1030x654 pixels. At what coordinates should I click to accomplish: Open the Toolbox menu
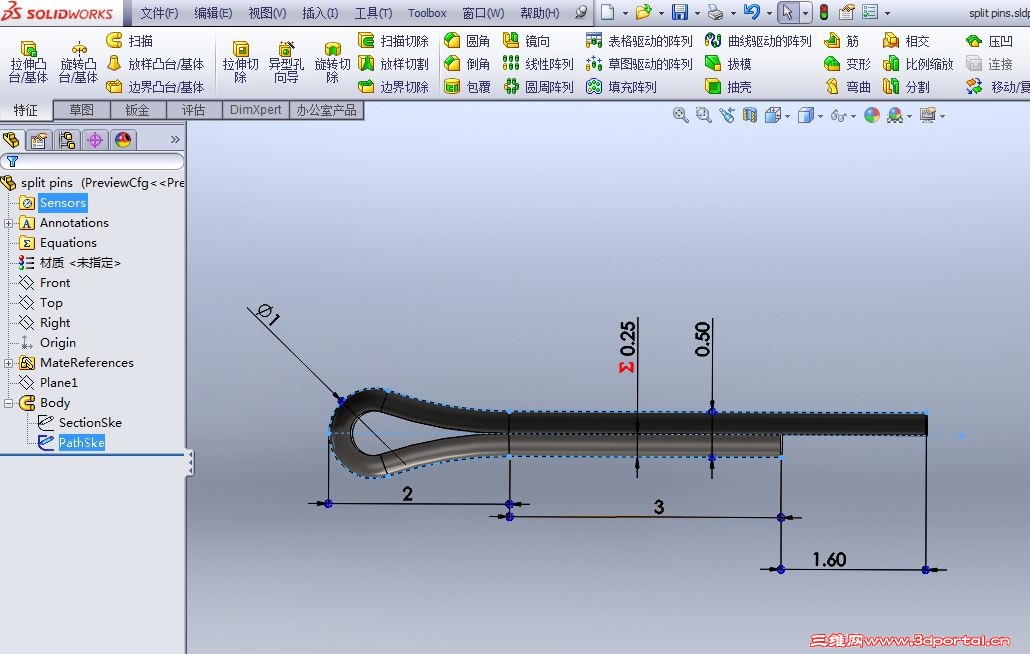click(x=427, y=12)
